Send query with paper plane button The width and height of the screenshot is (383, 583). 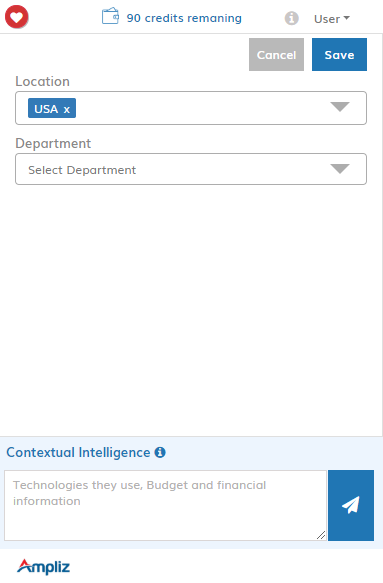351,505
